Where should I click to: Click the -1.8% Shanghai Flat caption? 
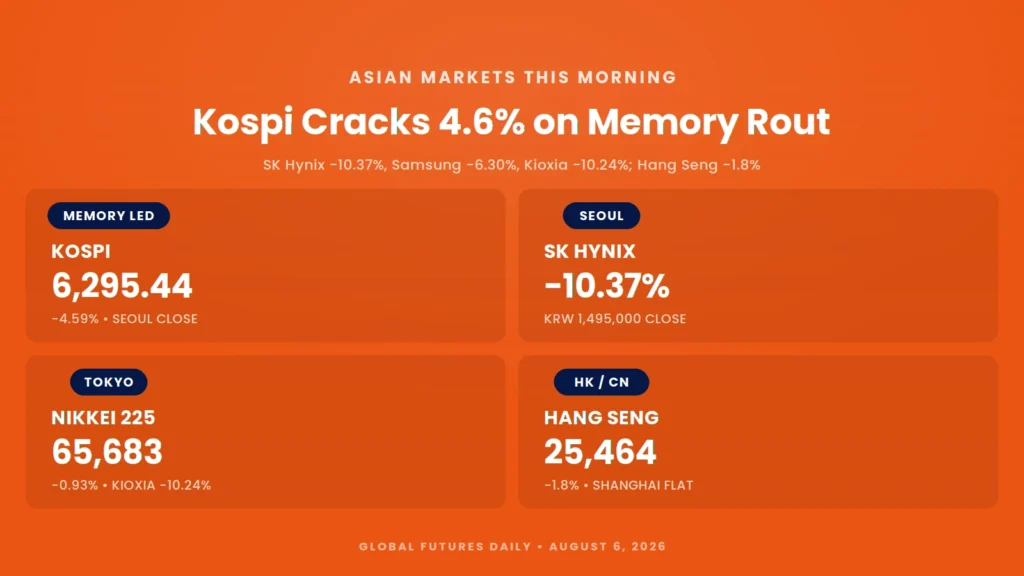618,485
